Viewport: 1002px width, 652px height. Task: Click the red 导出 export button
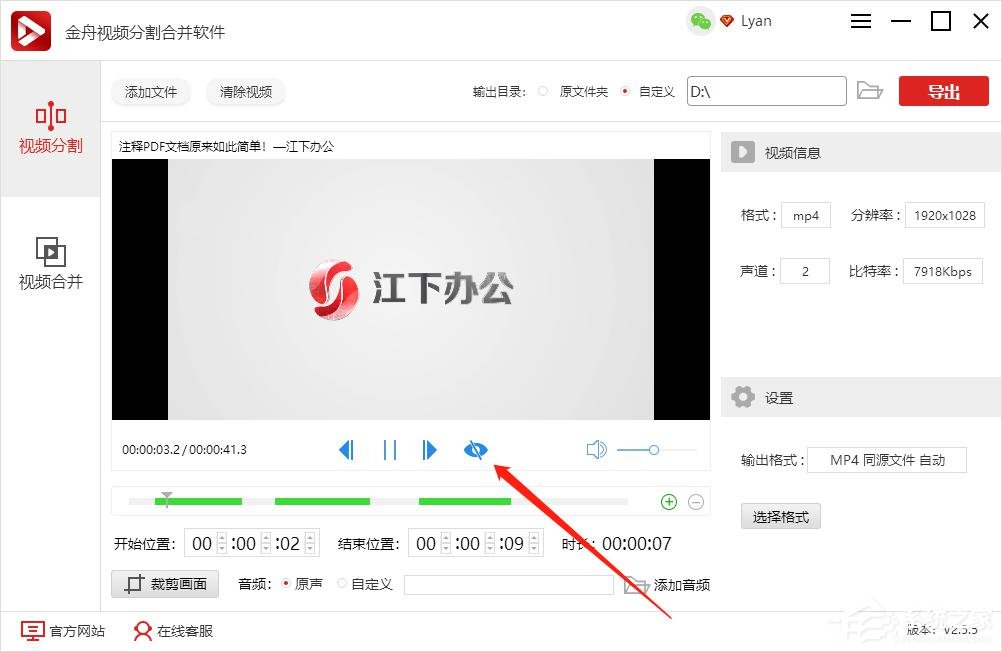tap(942, 90)
